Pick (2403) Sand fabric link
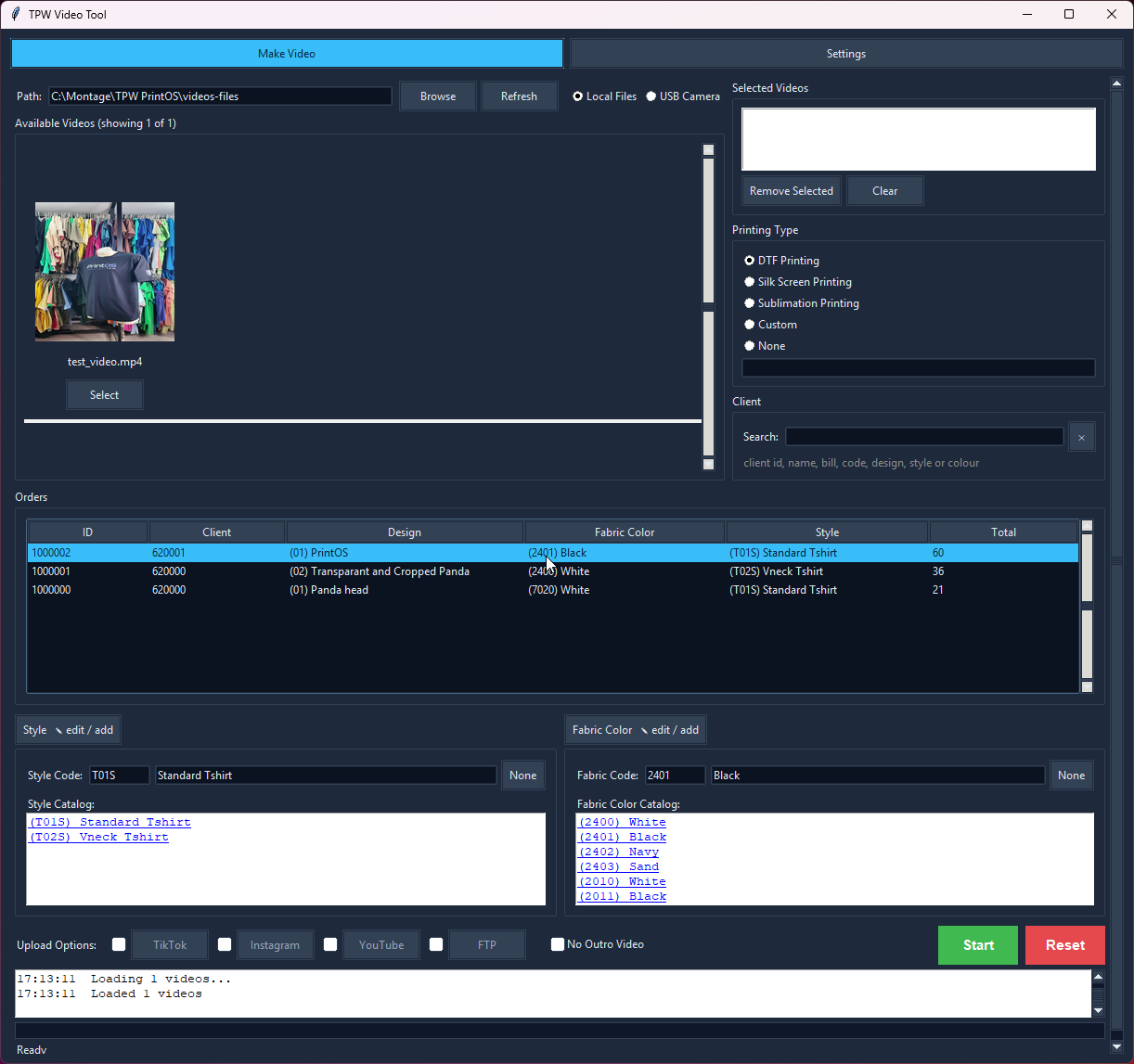Viewport: 1134px width, 1064px height. click(x=619, y=866)
